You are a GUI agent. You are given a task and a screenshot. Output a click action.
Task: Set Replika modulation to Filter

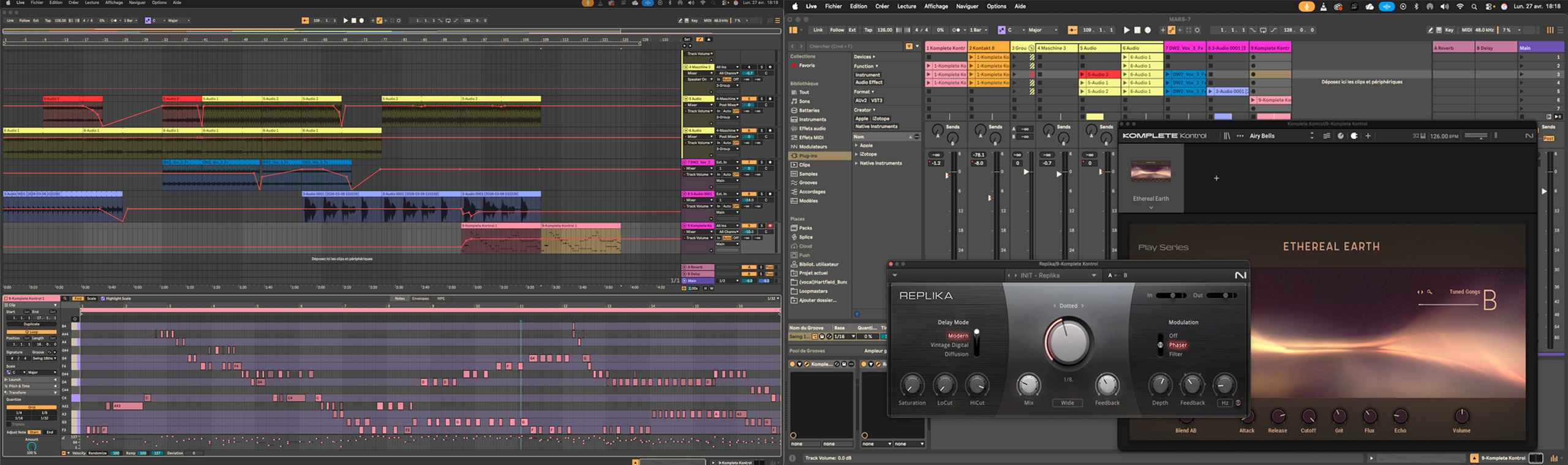(x=1176, y=354)
